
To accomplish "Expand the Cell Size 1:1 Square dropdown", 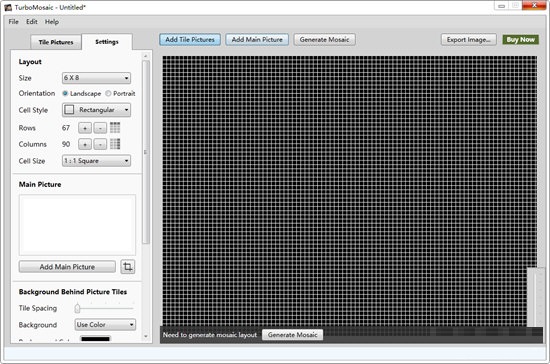I will click(x=96, y=161).
